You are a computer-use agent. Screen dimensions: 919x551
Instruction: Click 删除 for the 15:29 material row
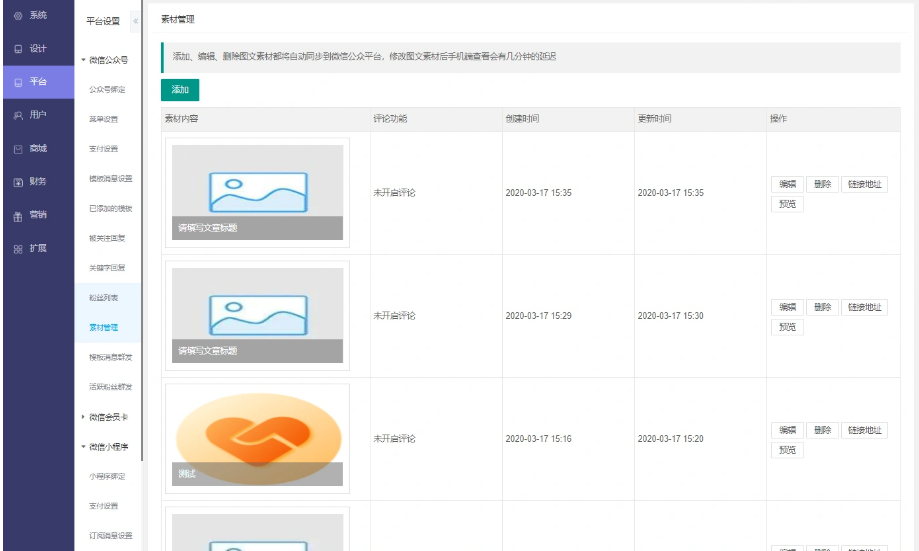(822, 307)
